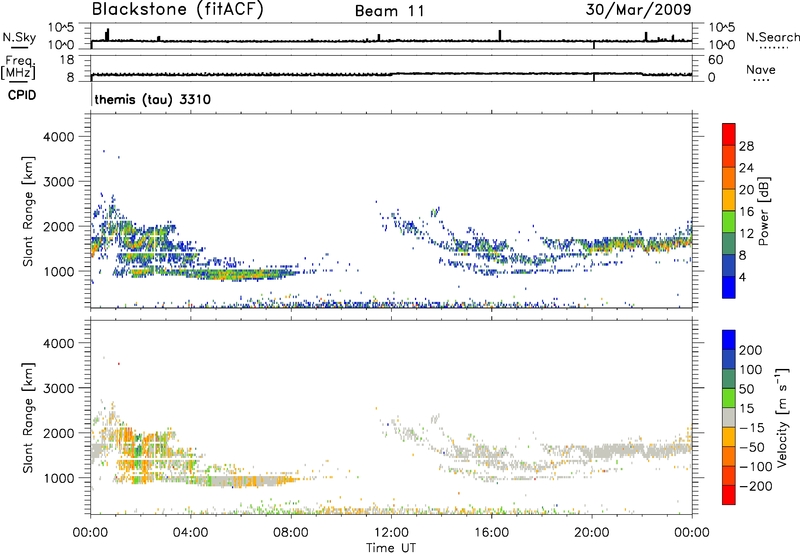This screenshot has width=800, height=554.
Task: Select the red bottom segment of Velocity colorbar
Action: click(729, 495)
